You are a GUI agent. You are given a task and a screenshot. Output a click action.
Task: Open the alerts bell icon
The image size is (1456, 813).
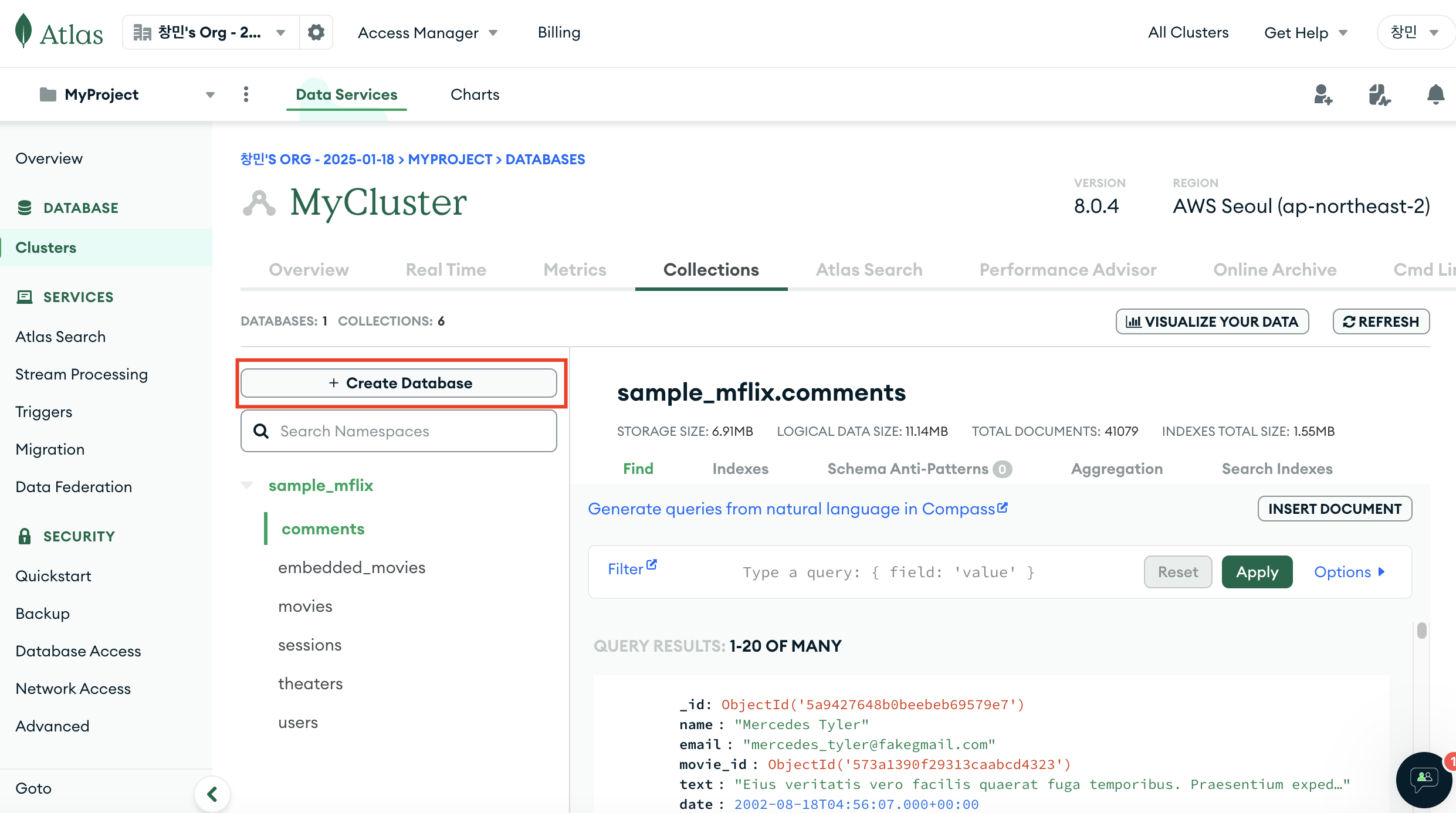click(x=1435, y=94)
